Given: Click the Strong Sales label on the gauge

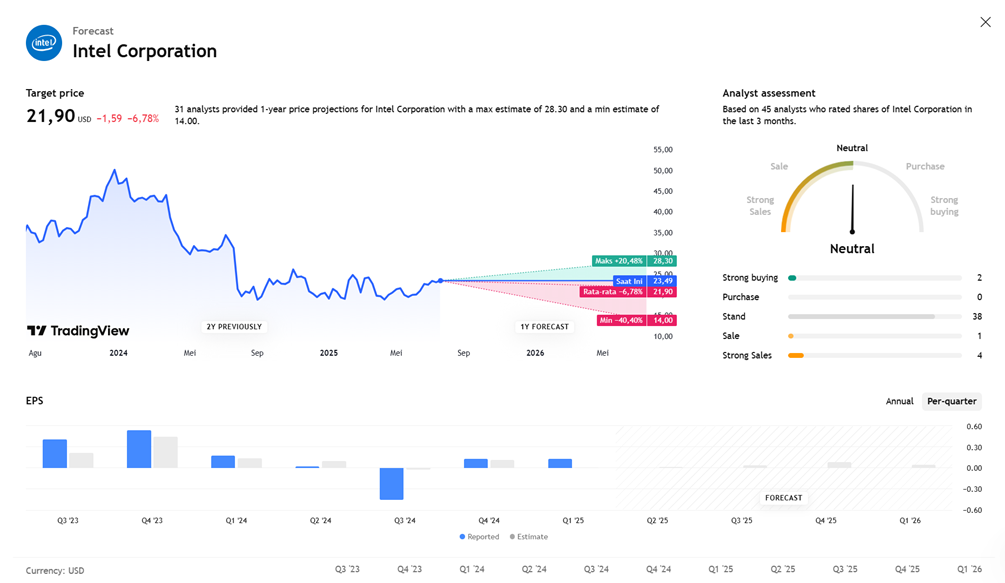Looking at the screenshot, I should pos(760,206).
